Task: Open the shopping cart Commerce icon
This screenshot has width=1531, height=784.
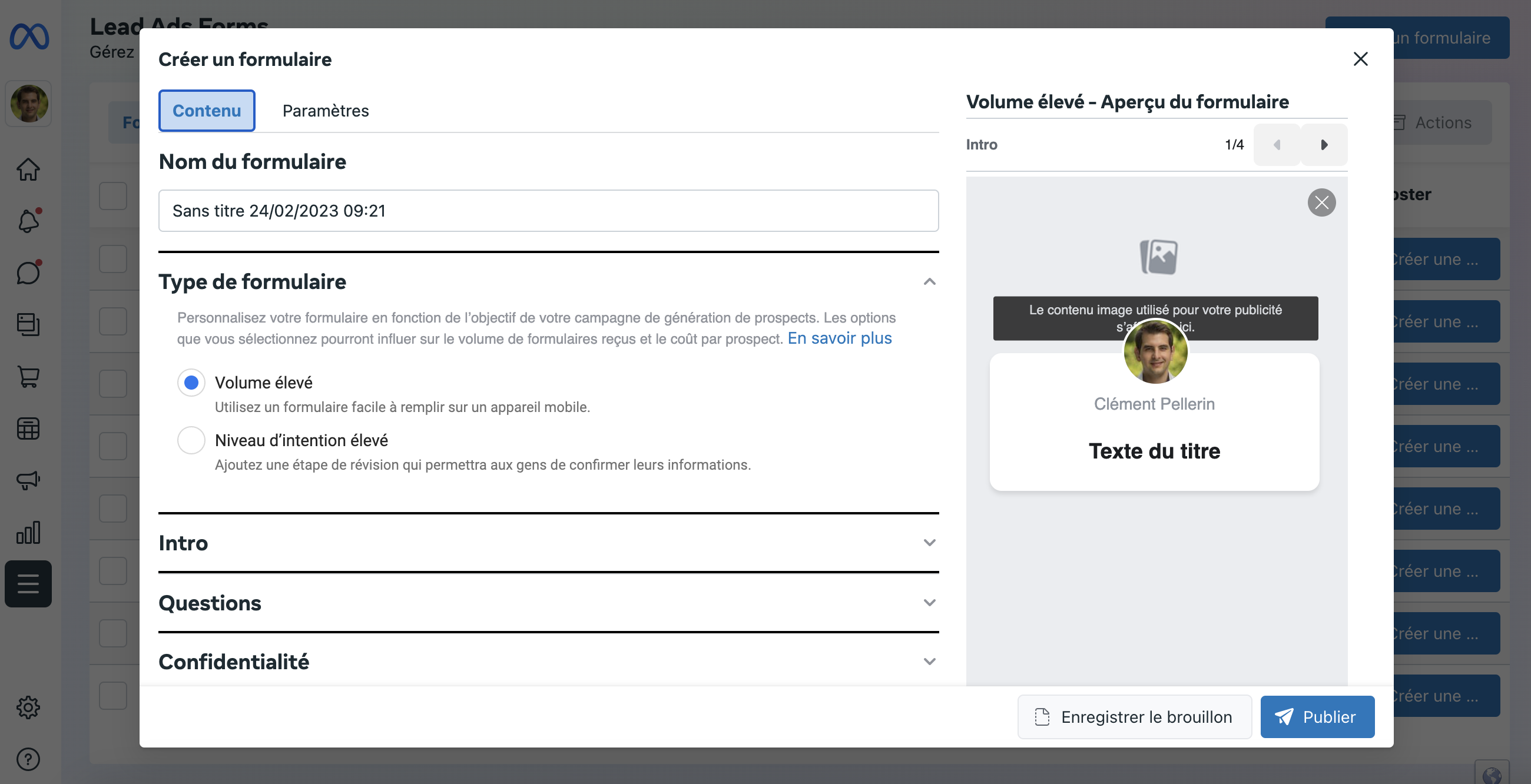Action: coord(28,377)
